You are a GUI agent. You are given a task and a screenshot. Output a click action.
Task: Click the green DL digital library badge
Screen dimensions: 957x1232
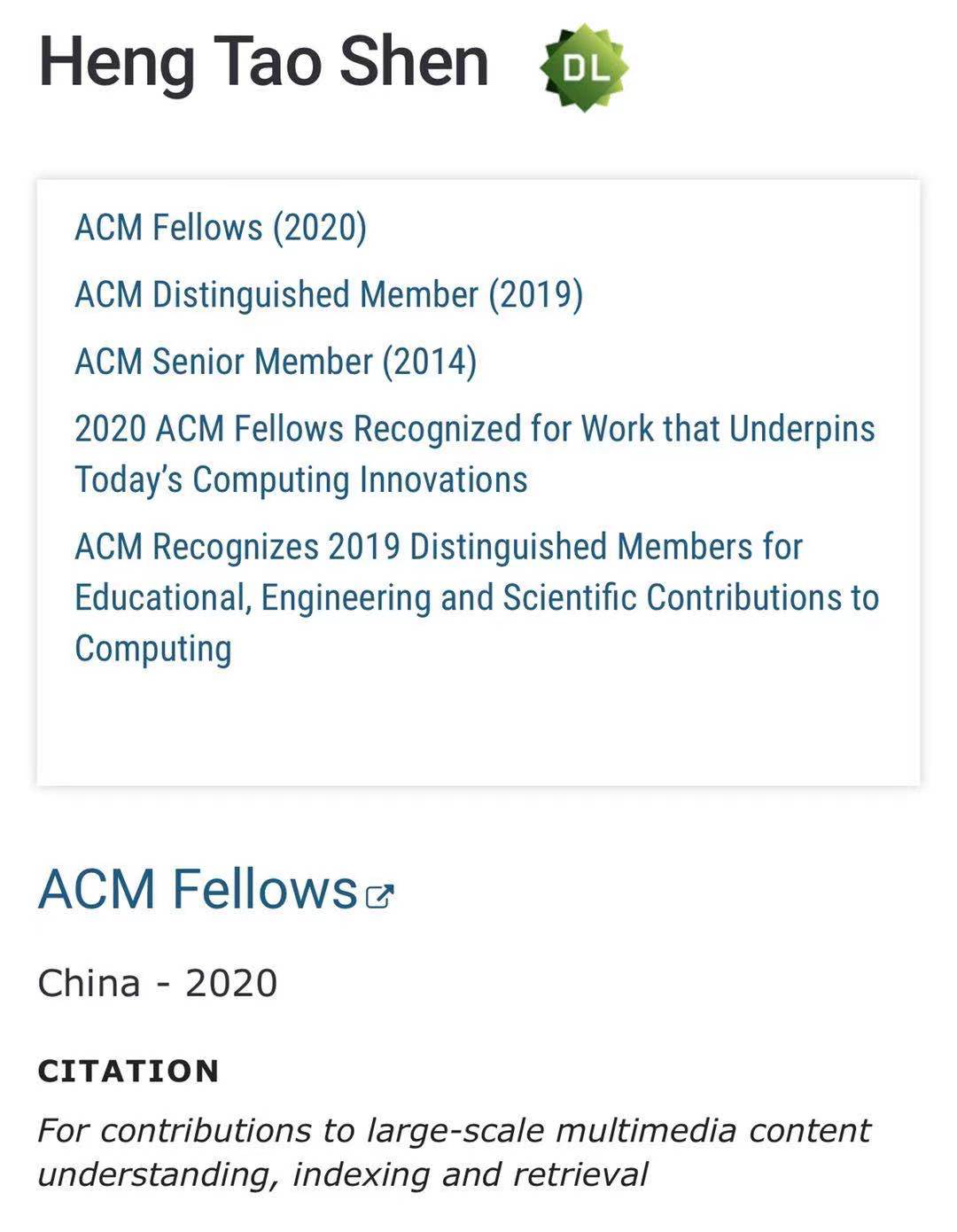pyautogui.click(x=584, y=68)
